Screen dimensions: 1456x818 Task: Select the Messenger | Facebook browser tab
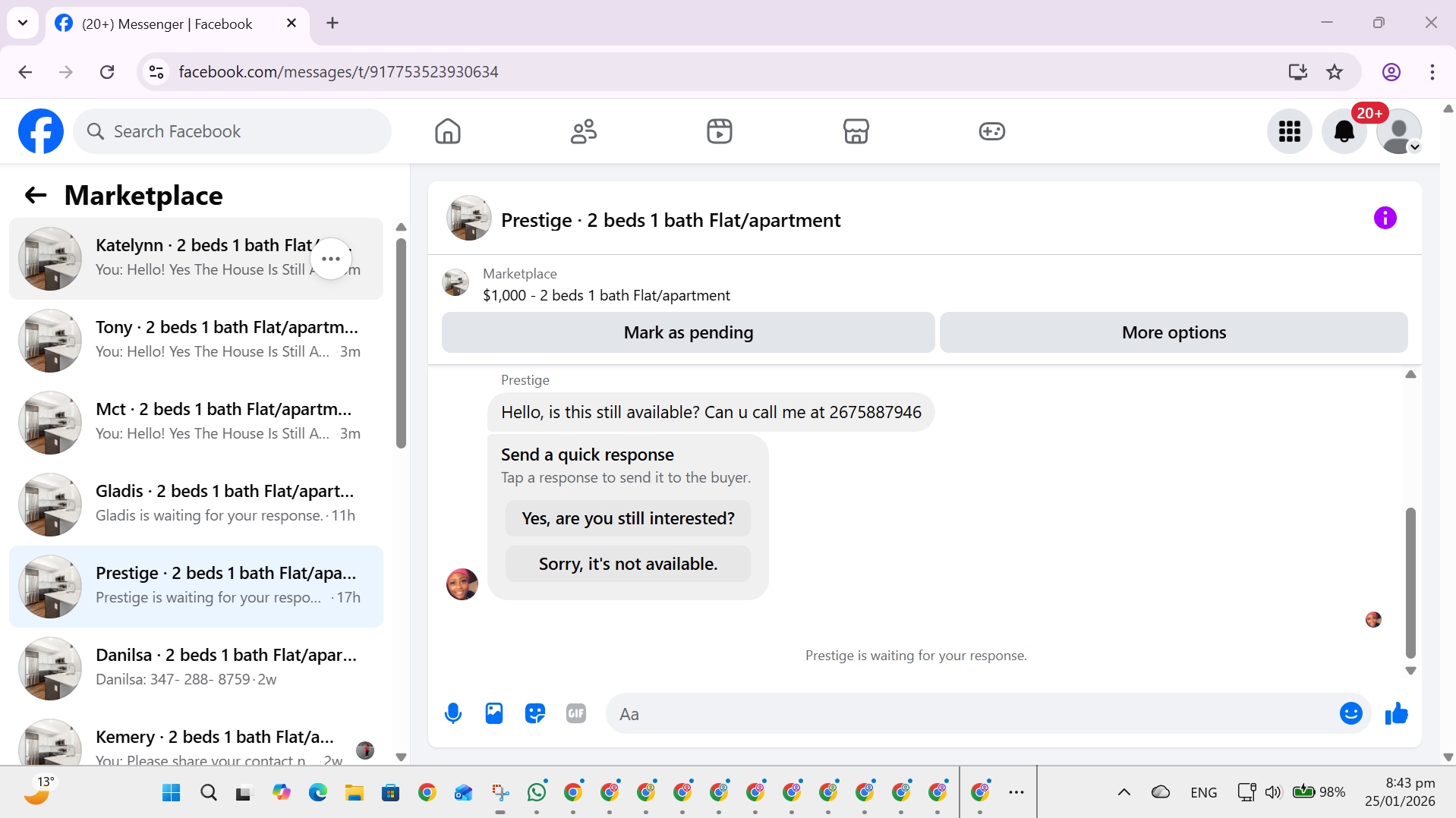coord(178,24)
